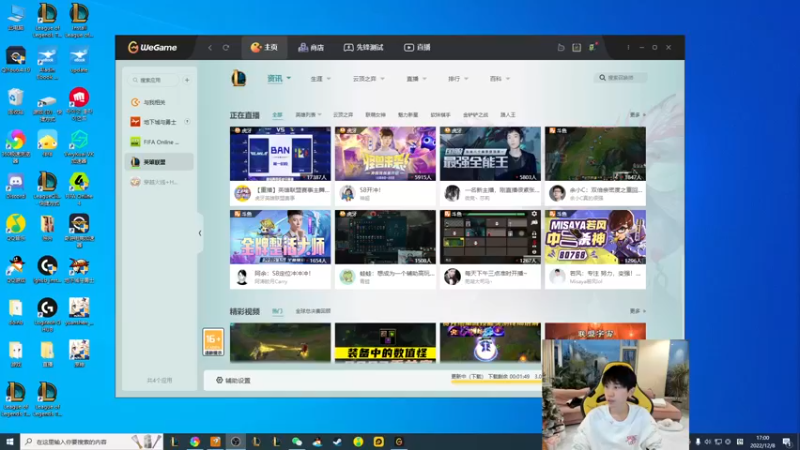The height and width of the screenshot is (450, 800).
Task: Click the sidebar app search field
Action: (154, 80)
